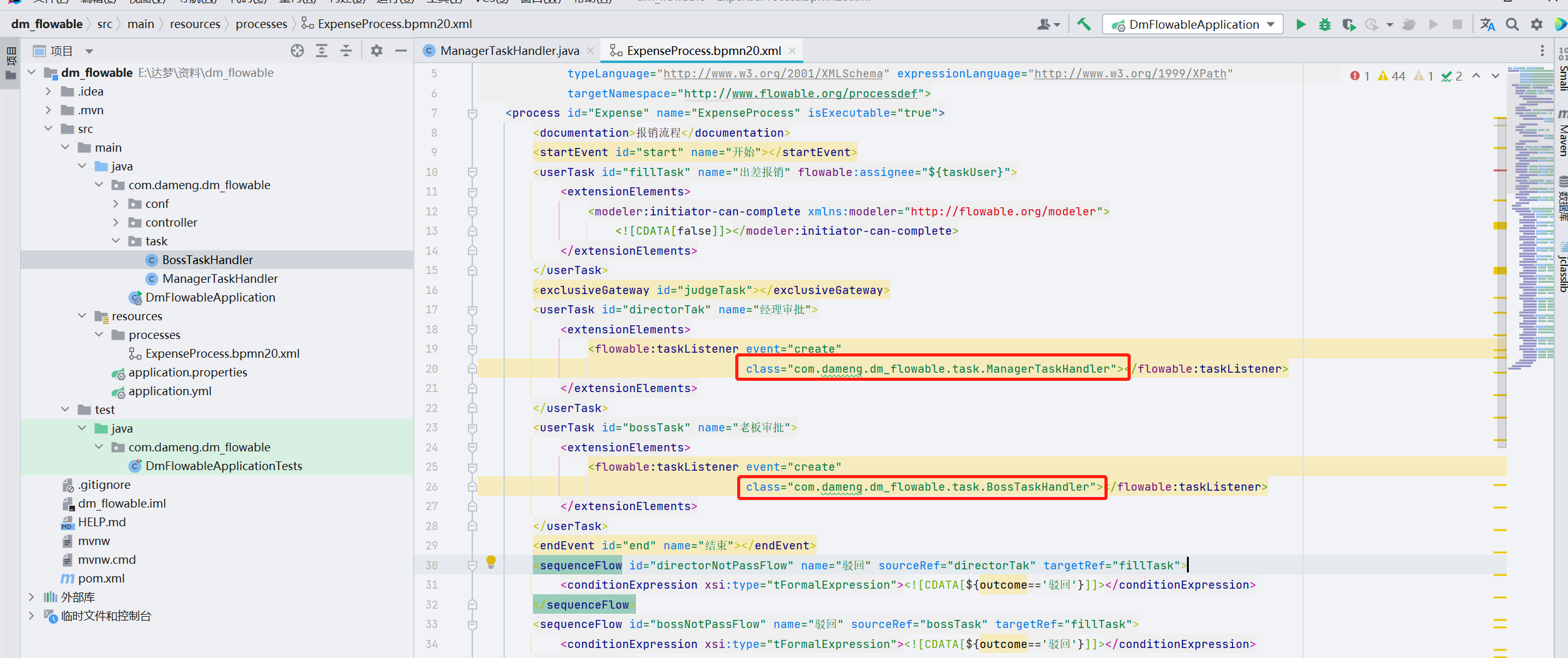This screenshot has width=1568, height=658.
Task: Close the ManagerTaskHandler.java tab
Action: click(590, 51)
